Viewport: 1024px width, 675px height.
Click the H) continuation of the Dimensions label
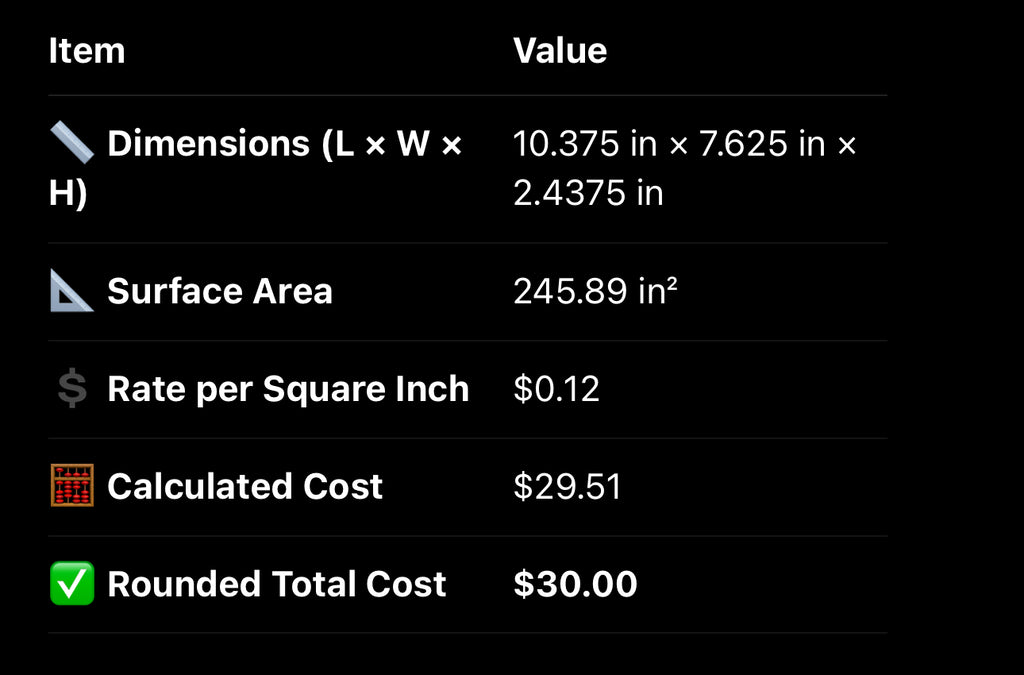coord(68,194)
